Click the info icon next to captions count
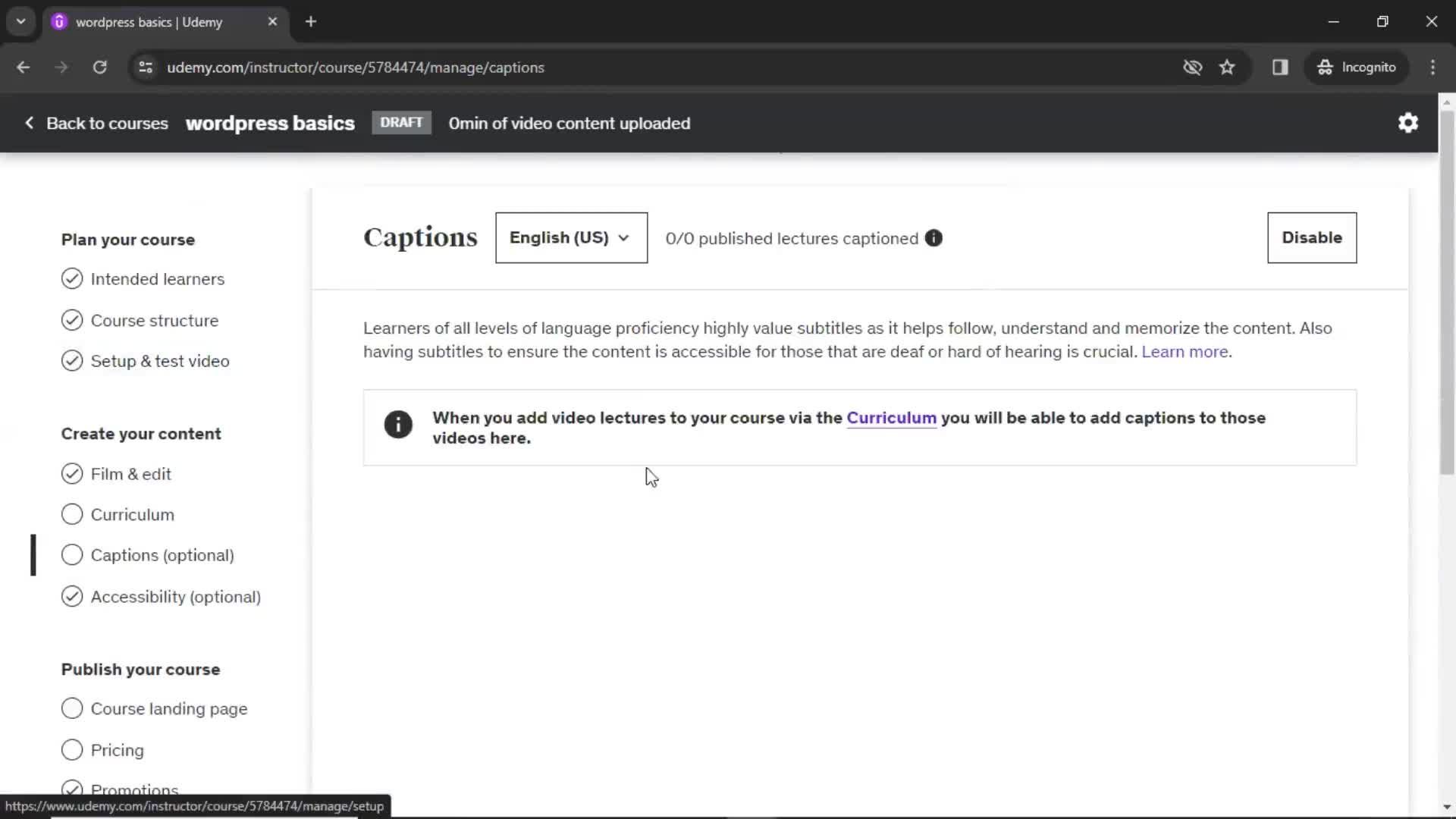This screenshot has width=1456, height=819. tap(934, 238)
